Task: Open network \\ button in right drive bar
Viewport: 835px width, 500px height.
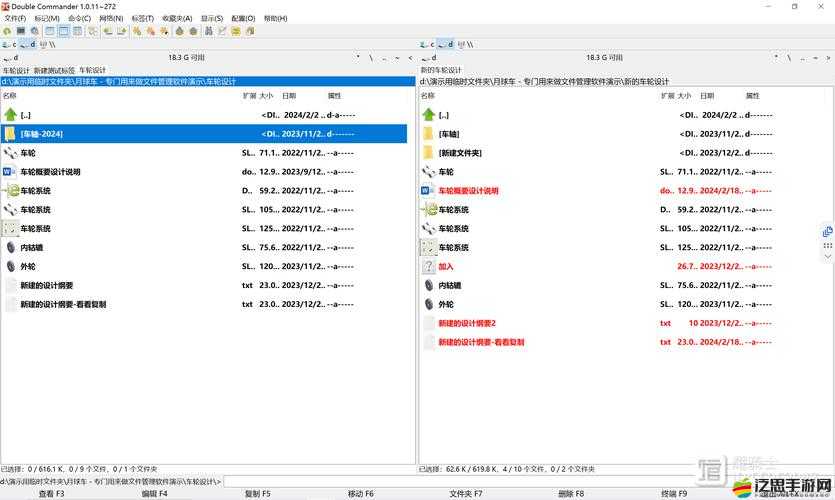Action: [x=465, y=45]
